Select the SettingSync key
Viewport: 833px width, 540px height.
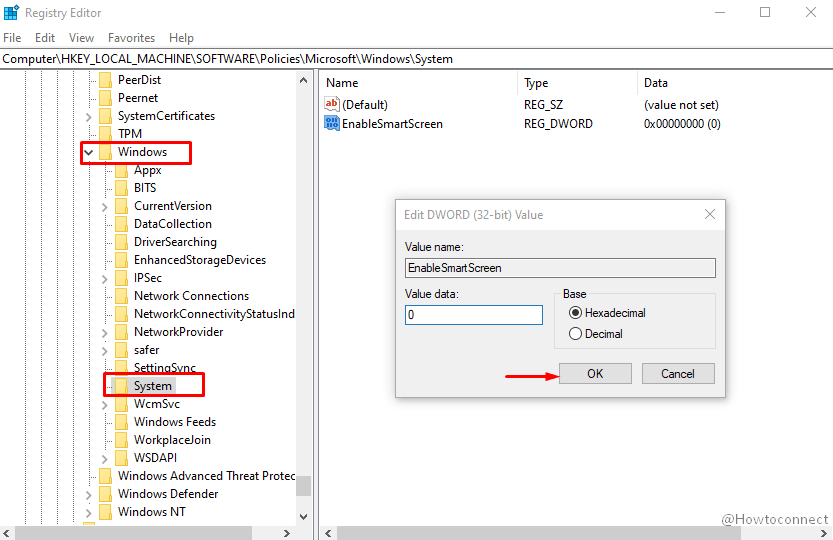pos(165,368)
